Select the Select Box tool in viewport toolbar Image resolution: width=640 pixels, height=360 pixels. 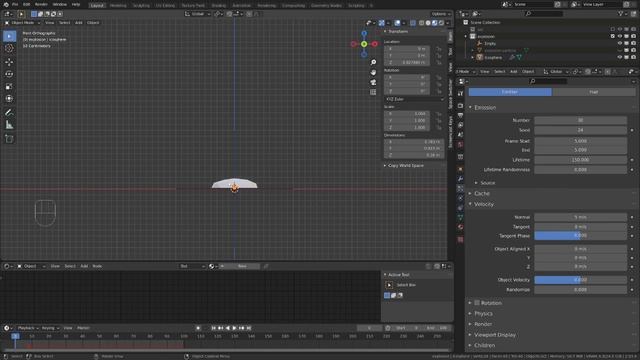(x=9, y=36)
